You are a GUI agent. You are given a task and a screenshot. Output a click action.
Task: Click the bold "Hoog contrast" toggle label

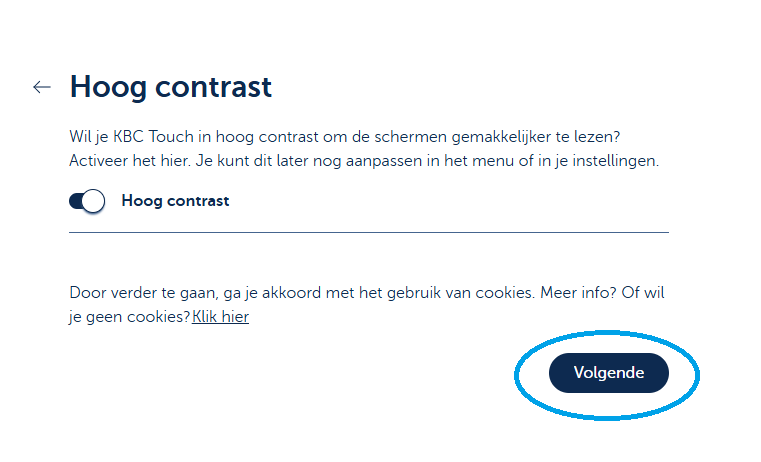175,201
